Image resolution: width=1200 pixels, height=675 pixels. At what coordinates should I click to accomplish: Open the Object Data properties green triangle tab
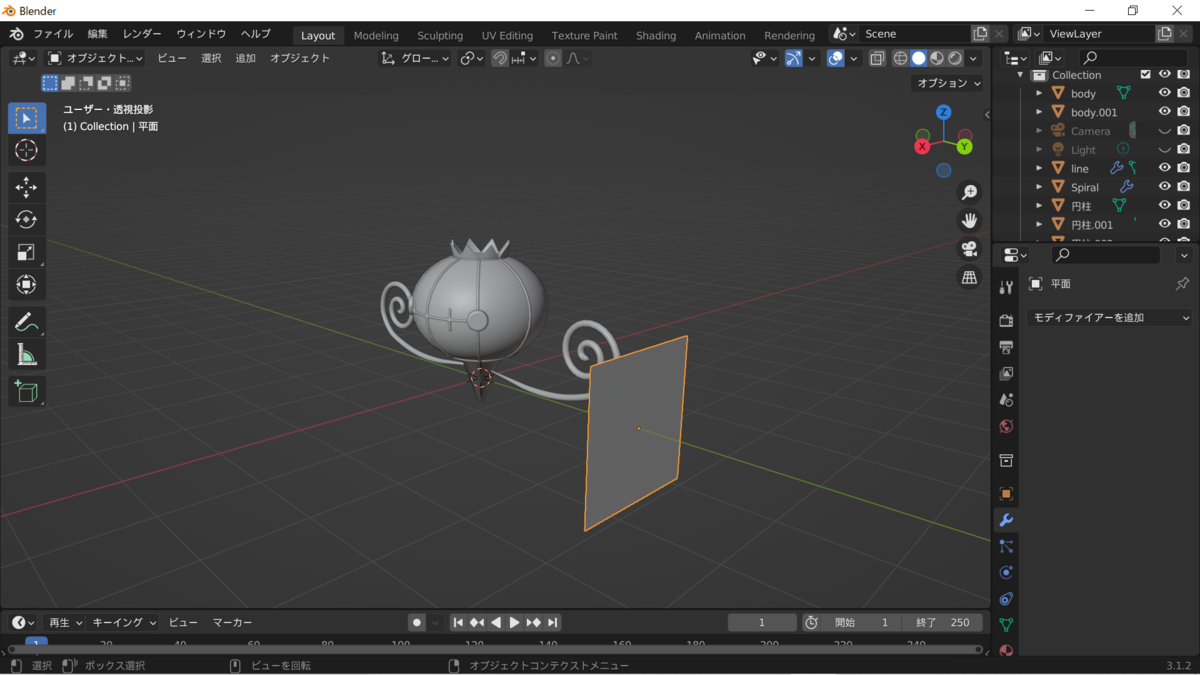1006,625
